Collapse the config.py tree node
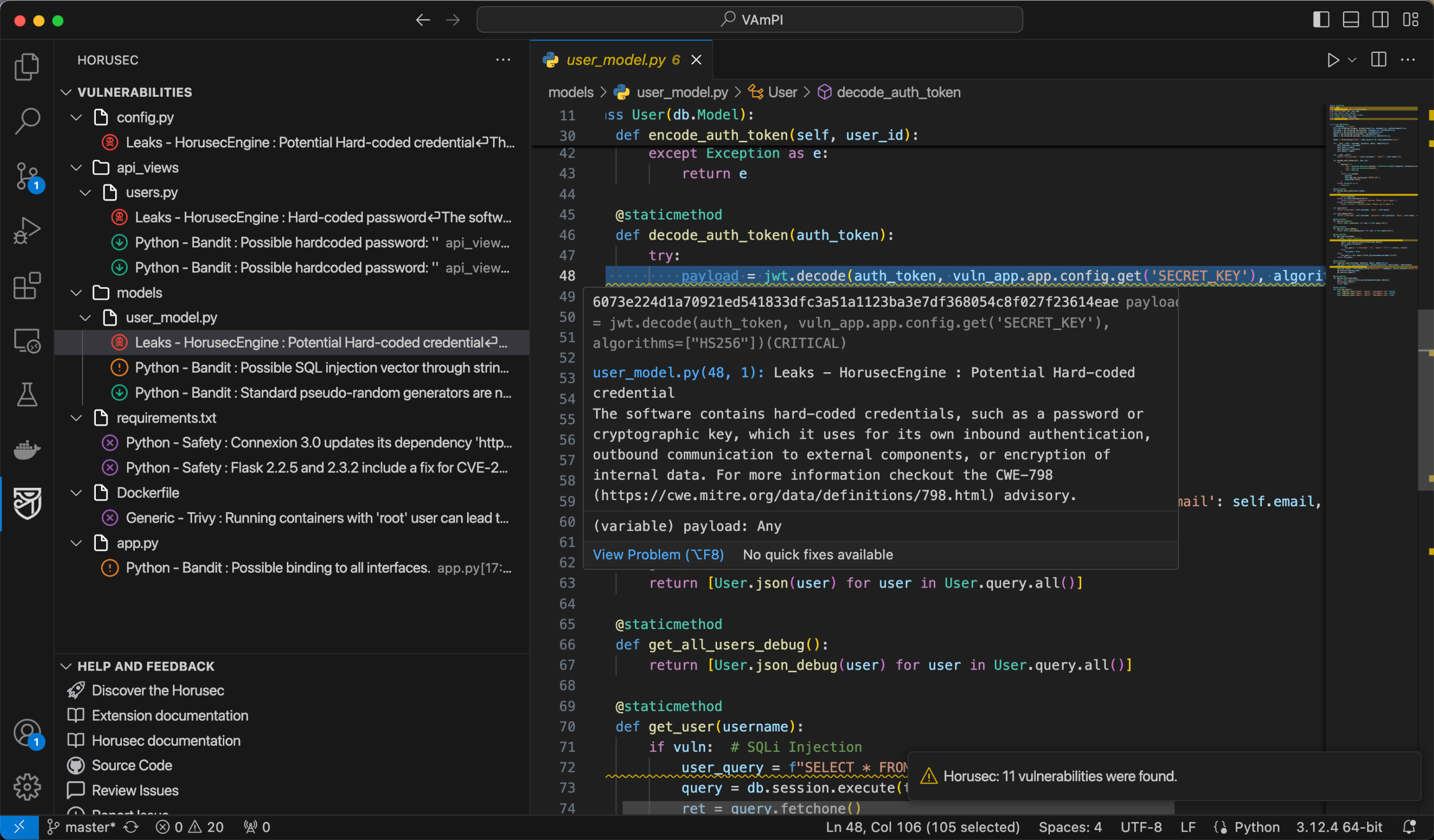1434x840 pixels. coord(76,118)
